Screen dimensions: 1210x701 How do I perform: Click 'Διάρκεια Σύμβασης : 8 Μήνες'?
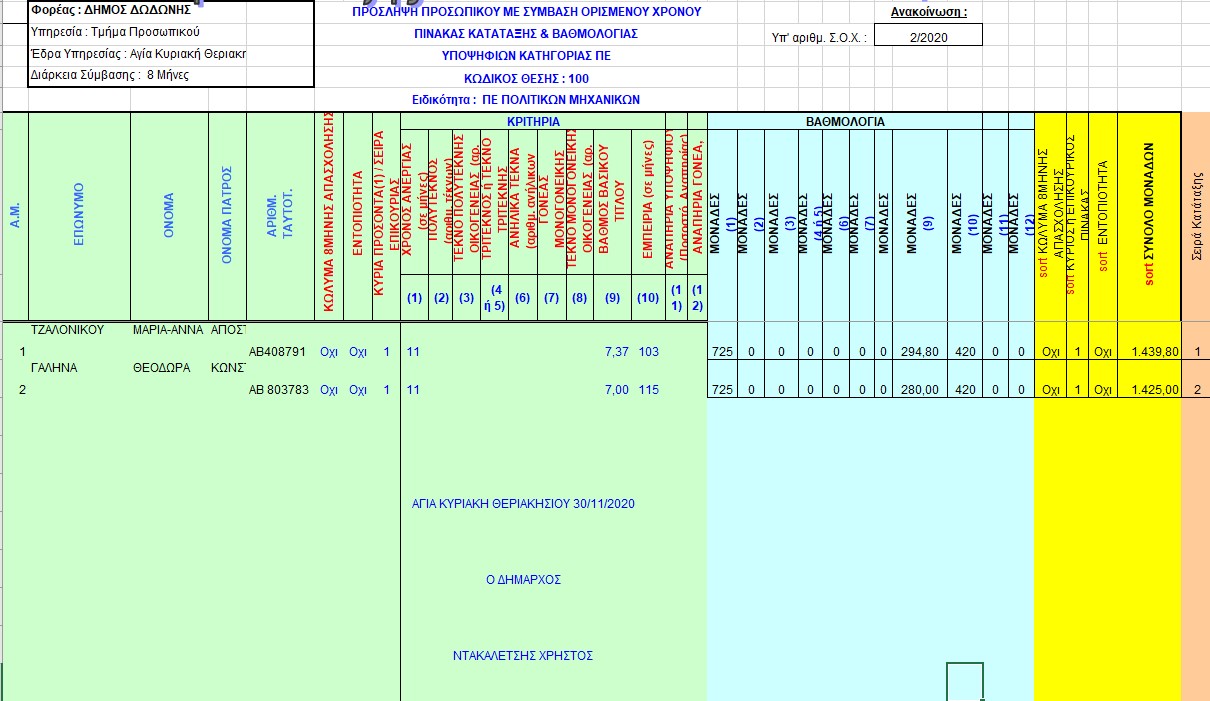[110, 75]
